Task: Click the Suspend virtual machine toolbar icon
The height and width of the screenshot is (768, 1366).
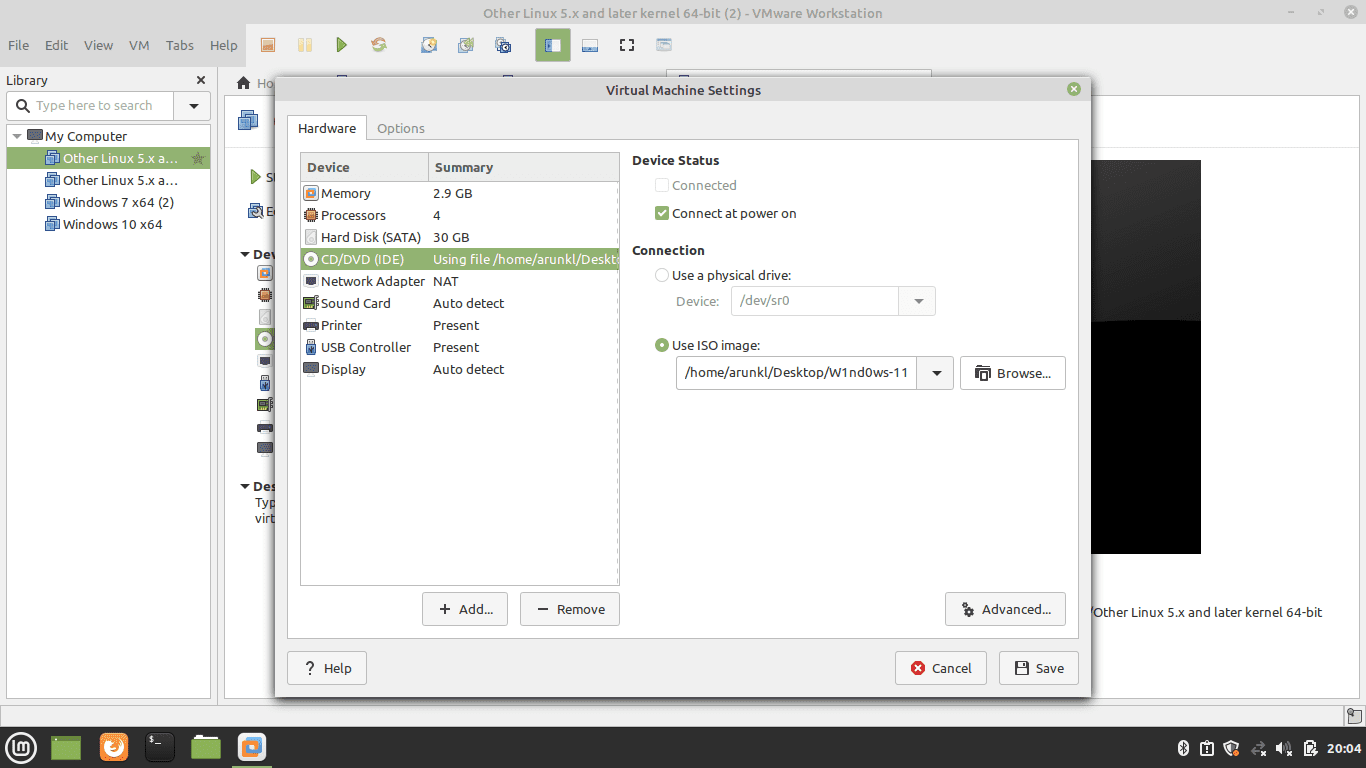Action: point(267,45)
